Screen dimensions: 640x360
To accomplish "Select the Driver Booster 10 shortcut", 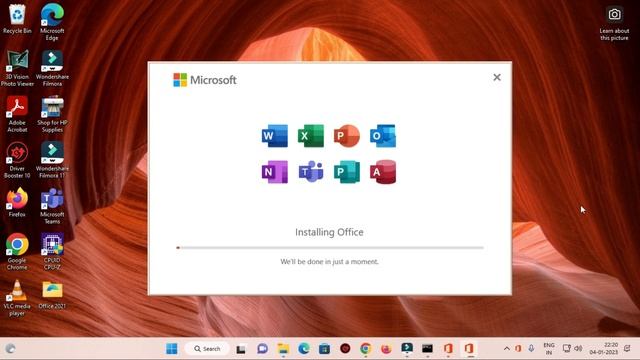I will tap(17, 160).
